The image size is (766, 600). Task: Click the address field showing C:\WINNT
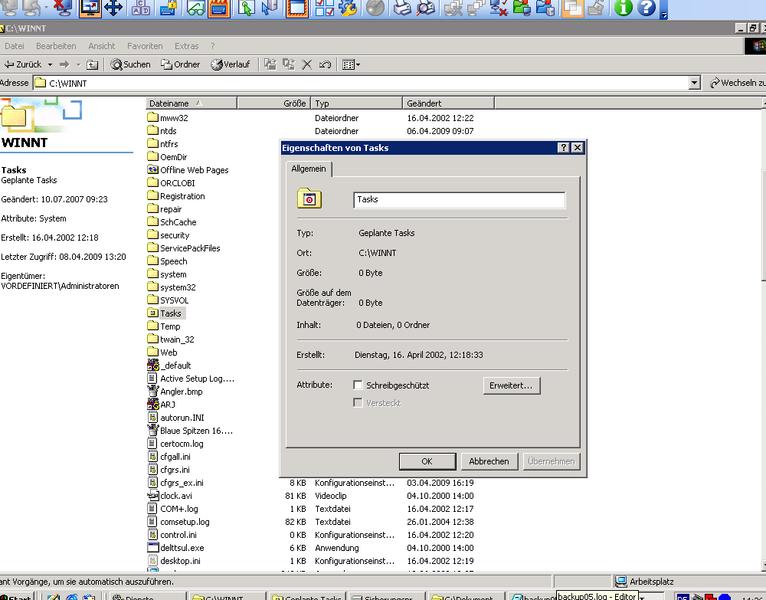tap(362, 83)
